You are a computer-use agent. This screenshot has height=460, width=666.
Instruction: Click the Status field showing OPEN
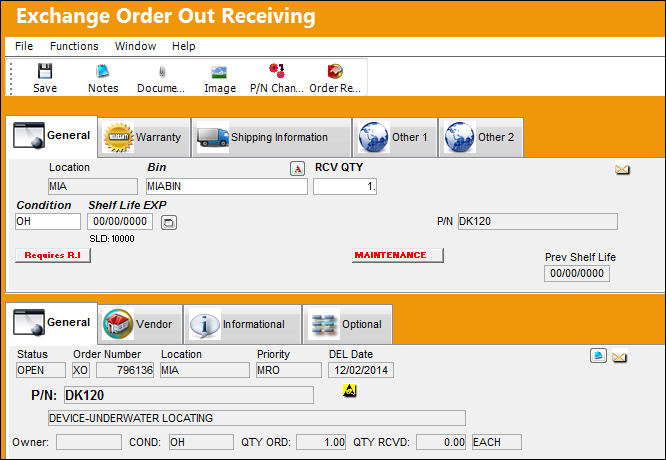point(41,370)
